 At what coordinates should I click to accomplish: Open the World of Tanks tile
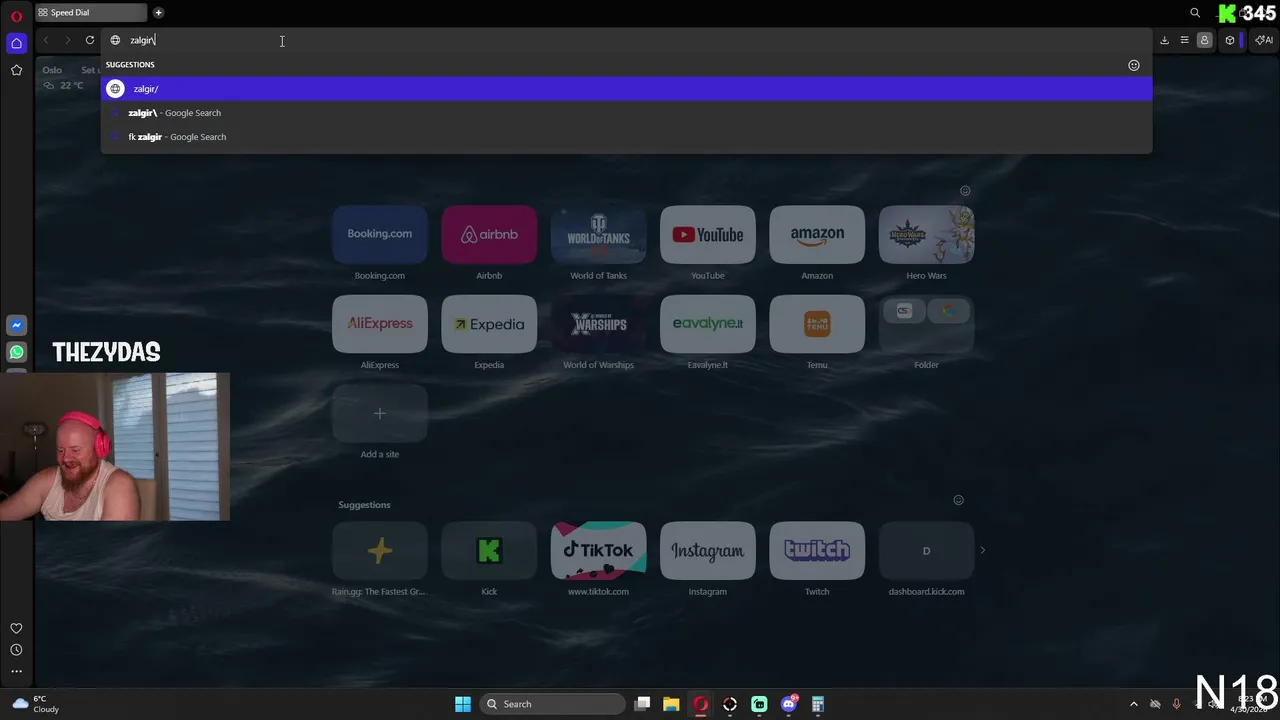click(x=598, y=234)
